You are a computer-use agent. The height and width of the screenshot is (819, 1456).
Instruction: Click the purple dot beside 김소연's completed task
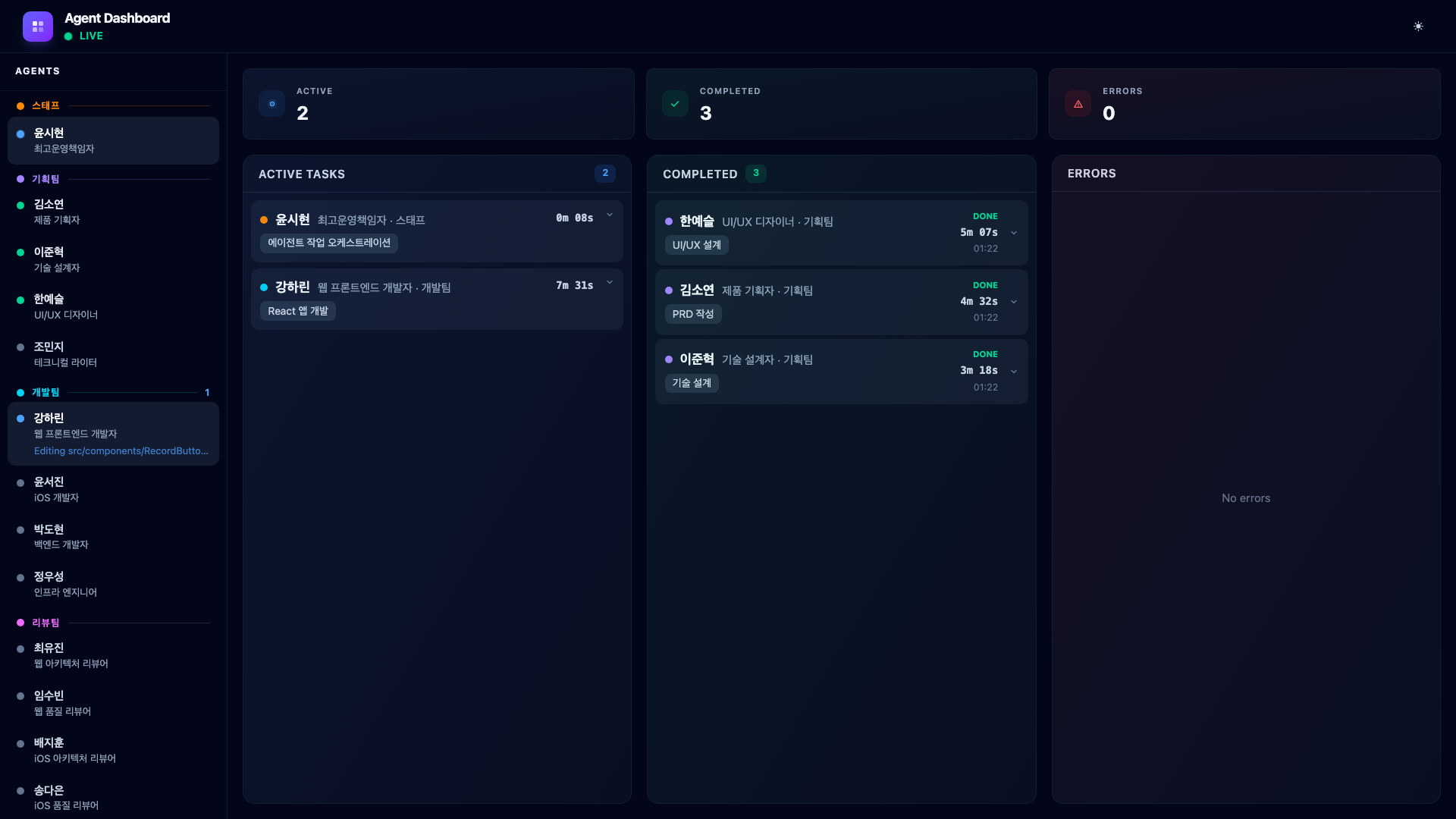(x=668, y=290)
